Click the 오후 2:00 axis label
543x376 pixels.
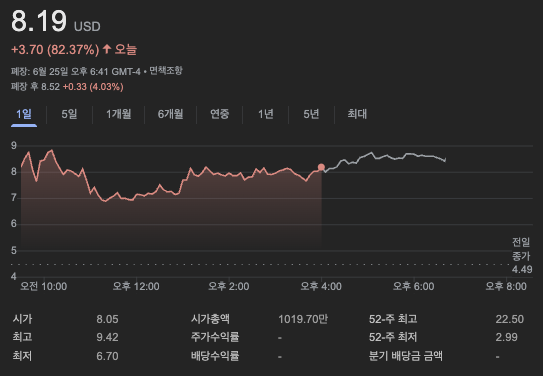(229, 286)
